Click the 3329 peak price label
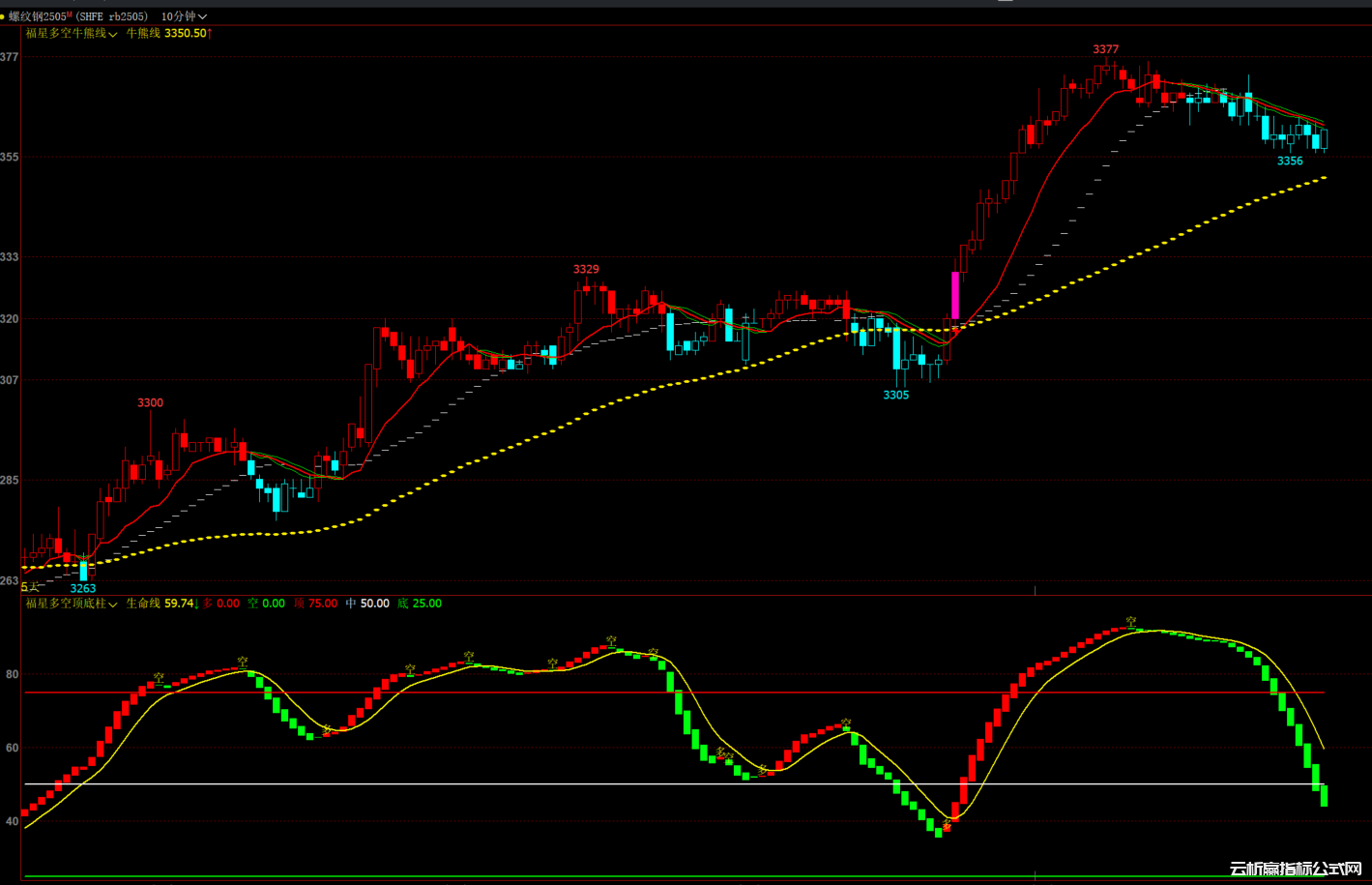 [x=586, y=269]
